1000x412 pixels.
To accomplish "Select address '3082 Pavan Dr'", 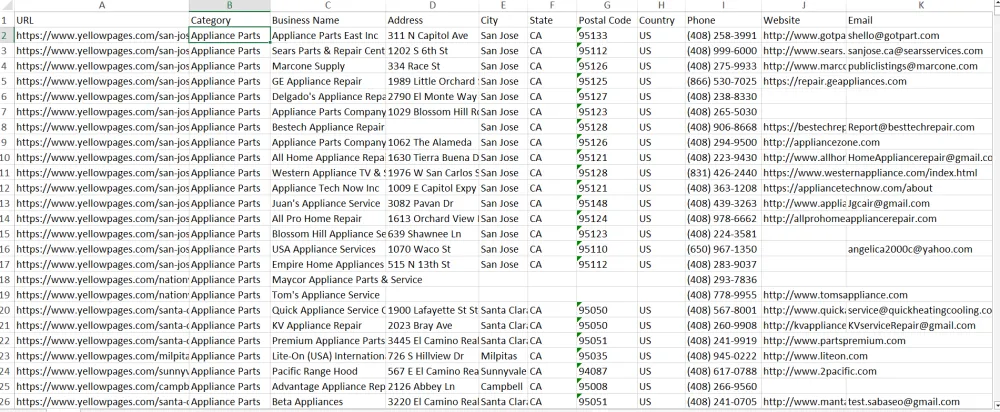I will point(432,203).
